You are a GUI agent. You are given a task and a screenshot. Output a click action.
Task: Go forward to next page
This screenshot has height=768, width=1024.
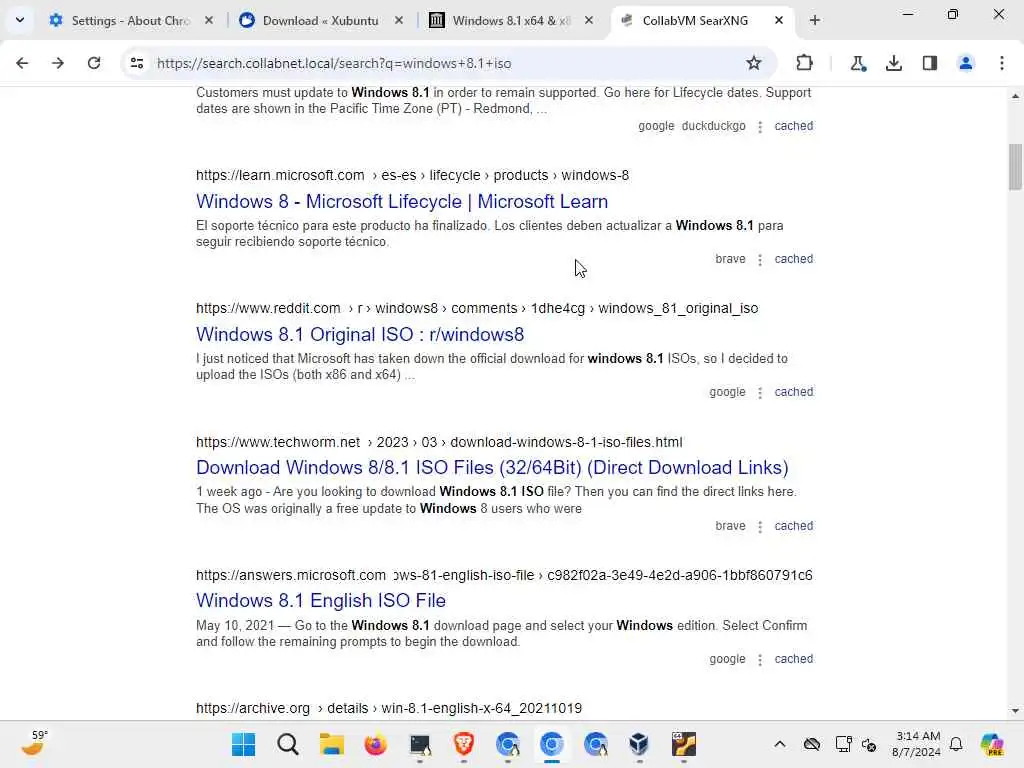tap(58, 63)
